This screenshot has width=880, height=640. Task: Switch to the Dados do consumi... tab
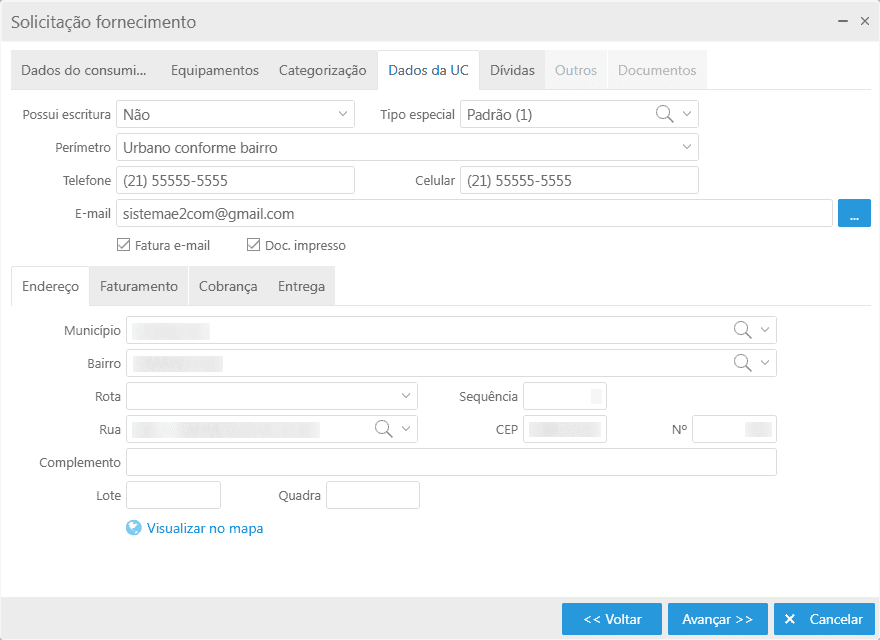84,70
